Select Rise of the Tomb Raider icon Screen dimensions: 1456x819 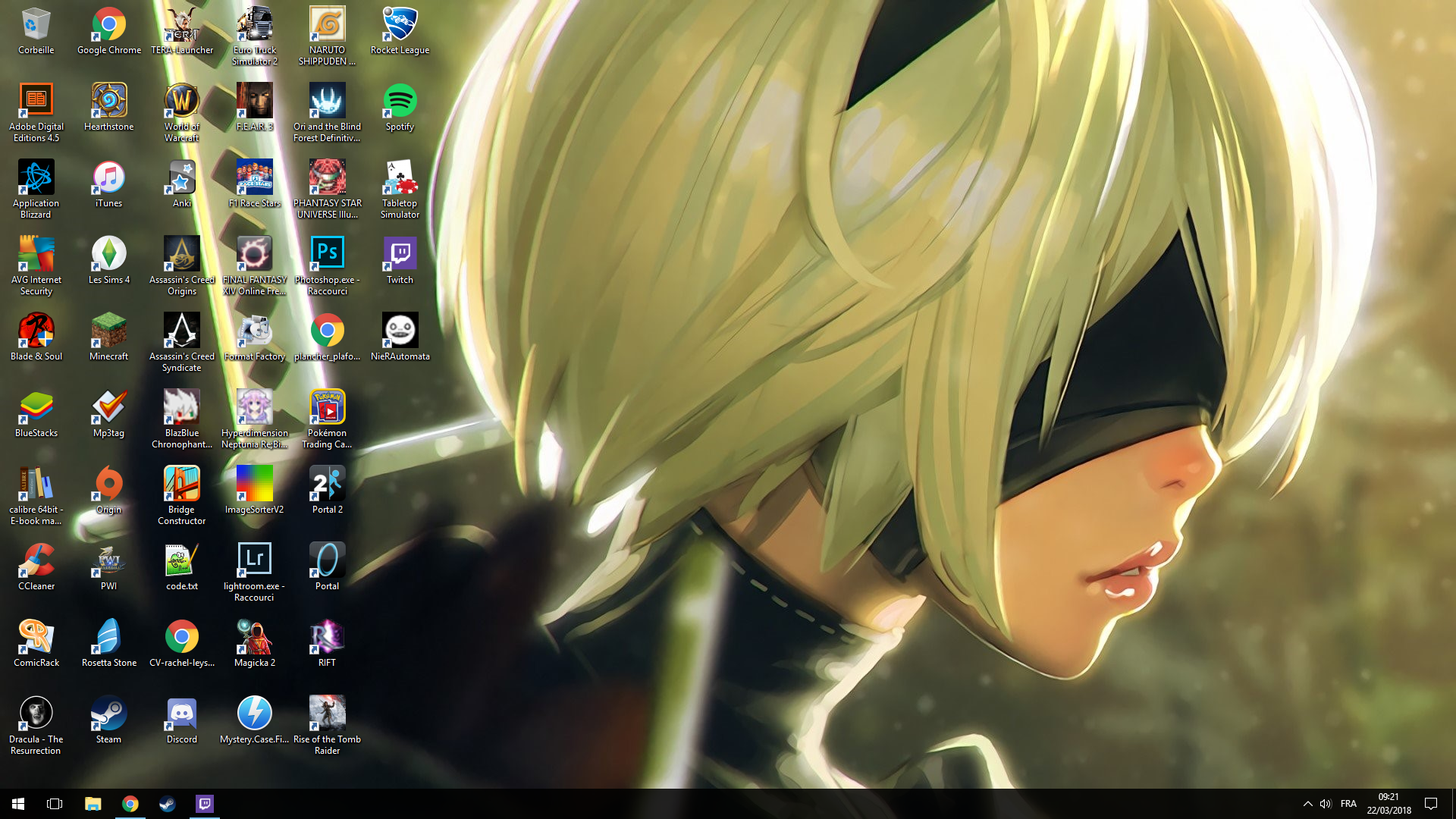coord(327,726)
